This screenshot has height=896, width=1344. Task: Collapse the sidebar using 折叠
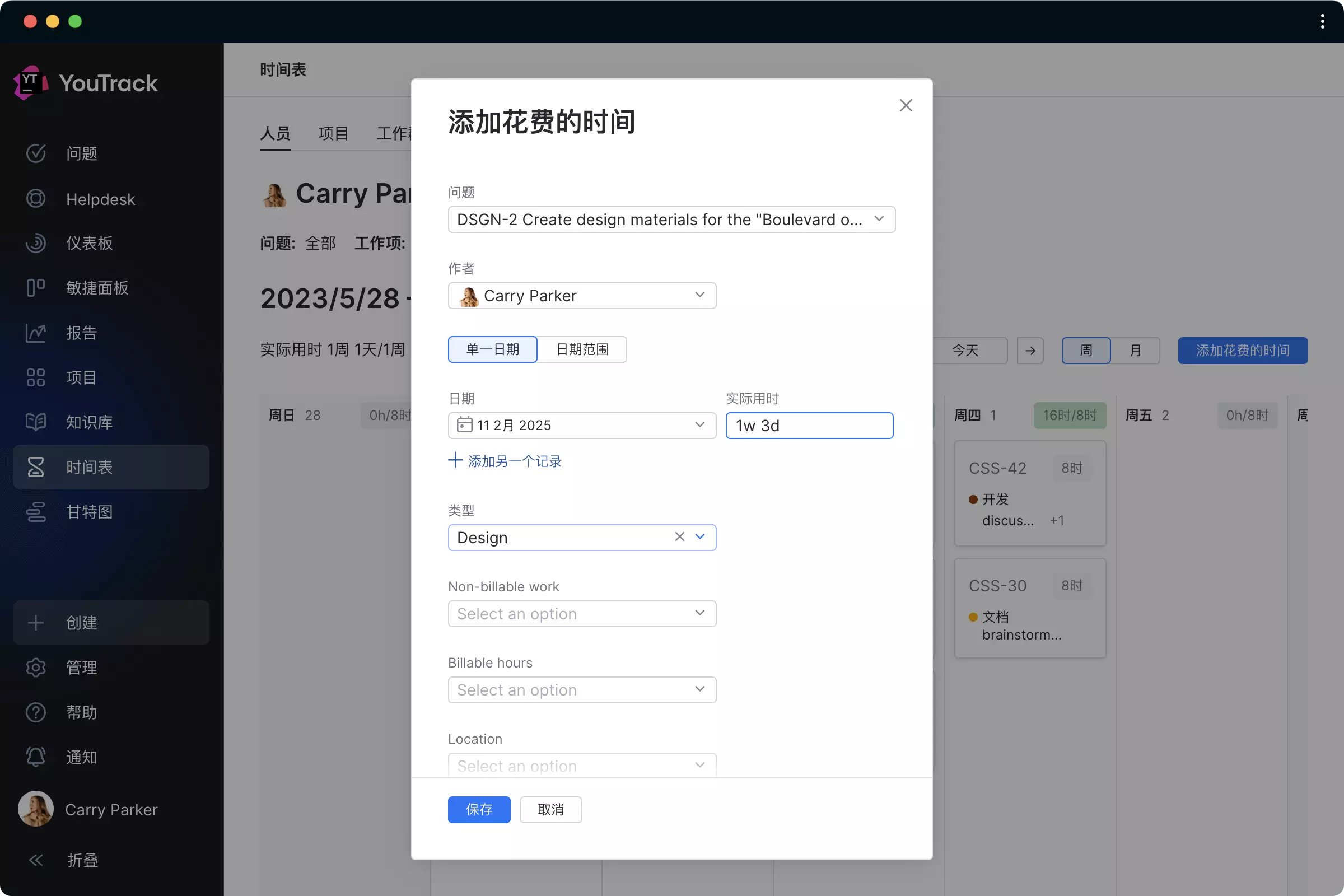82,860
